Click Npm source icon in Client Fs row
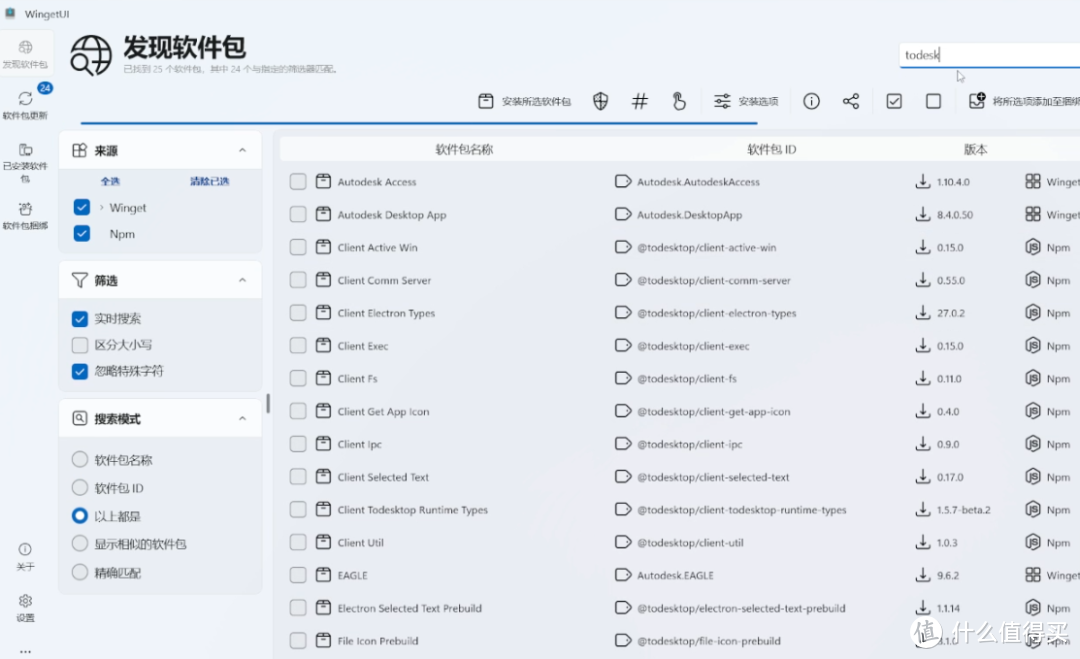 (x=1032, y=378)
